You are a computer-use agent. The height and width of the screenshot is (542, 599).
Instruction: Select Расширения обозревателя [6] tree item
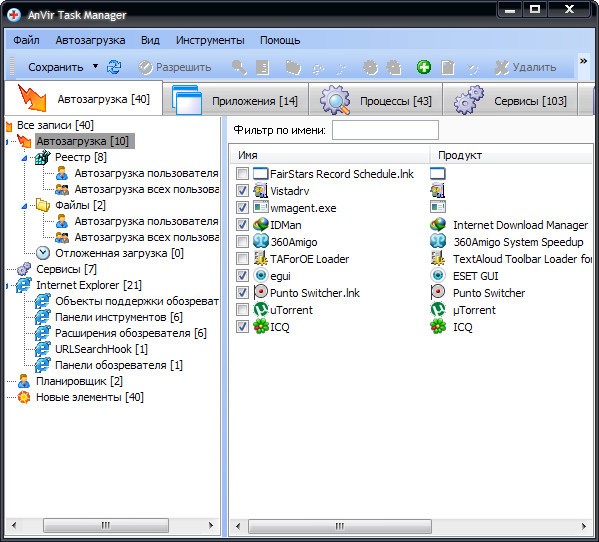coord(131,333)
